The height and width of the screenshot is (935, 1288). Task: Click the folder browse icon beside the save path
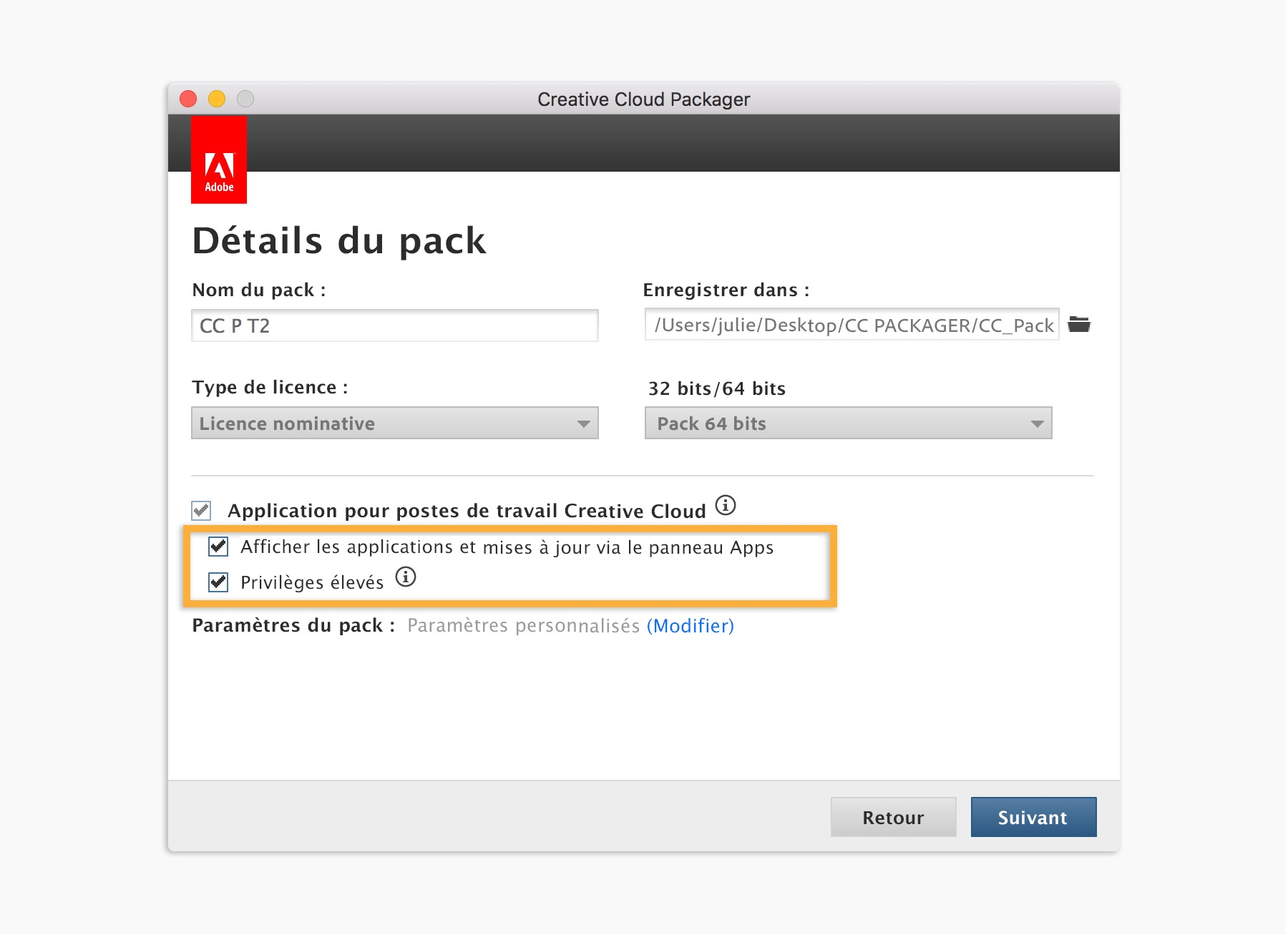click(1078, 325)
